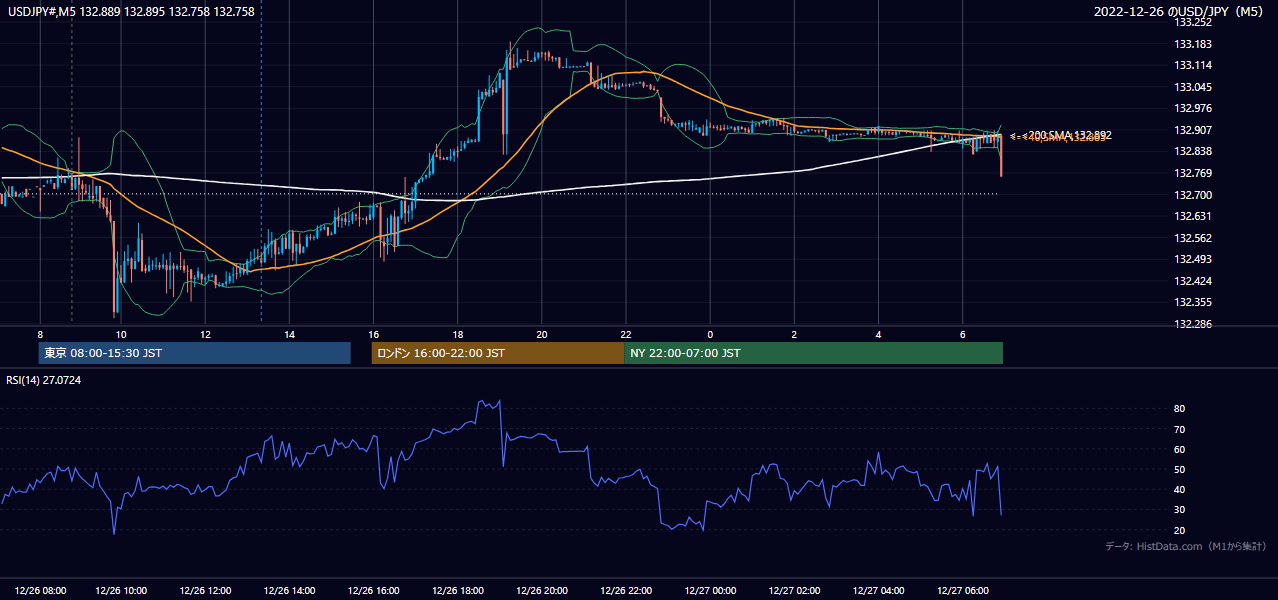Screen dimensions: 1278x600
Task: Select hour label 12 under price chart
Action: coord(204,334)
